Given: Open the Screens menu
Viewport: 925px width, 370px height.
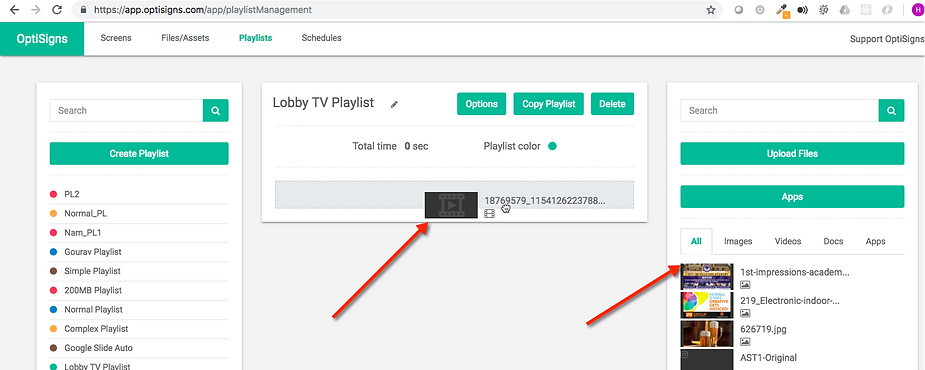Looking at the screenshot, I should pyautogui.click(x=116, y=38).
